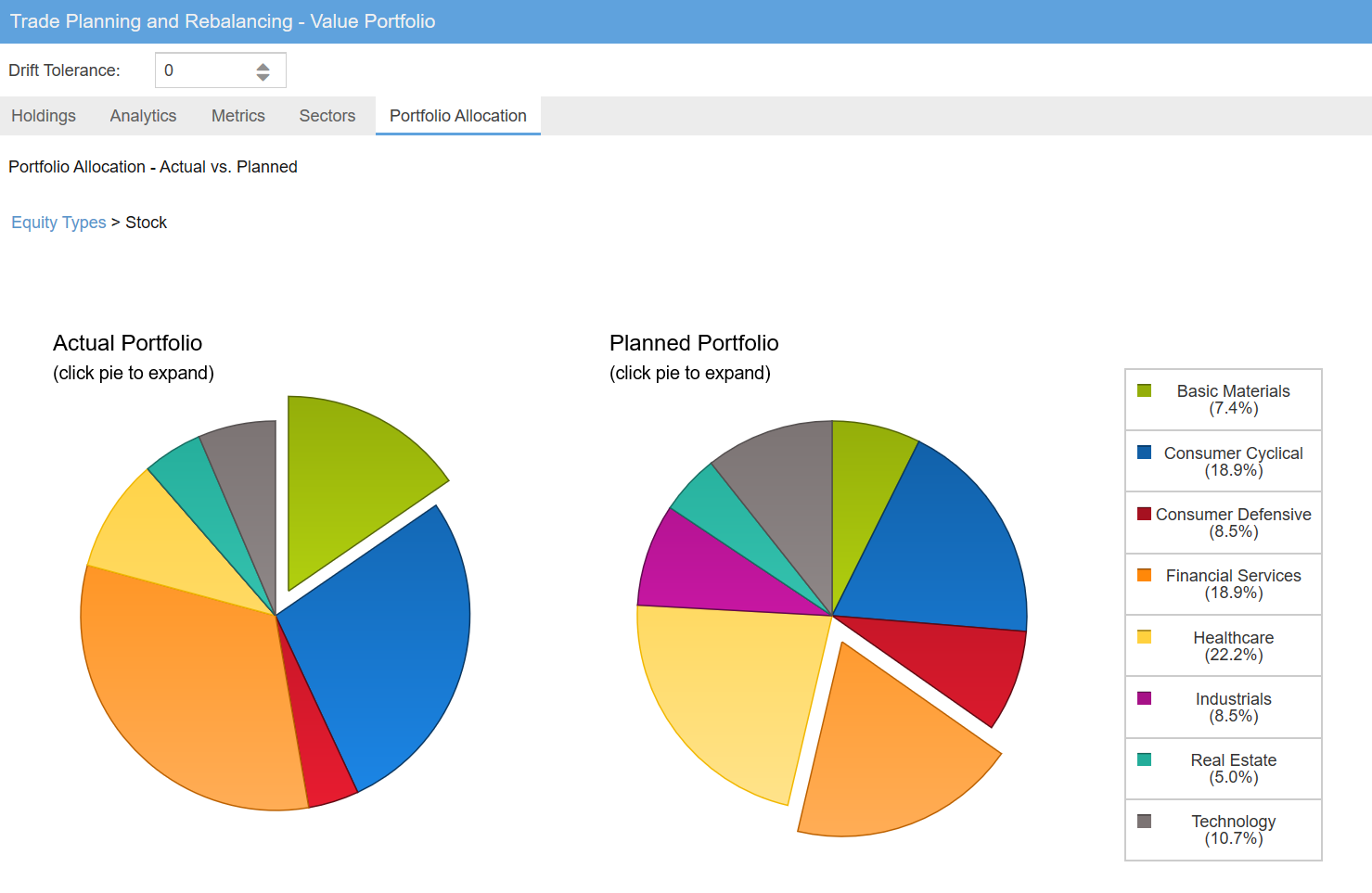The width and height of the screenshot is (1372, 893).
Task: Click the Portfolio Allocation - Actual vs. Planned heading
Action: pyautogui.click(x=153, y=167)
